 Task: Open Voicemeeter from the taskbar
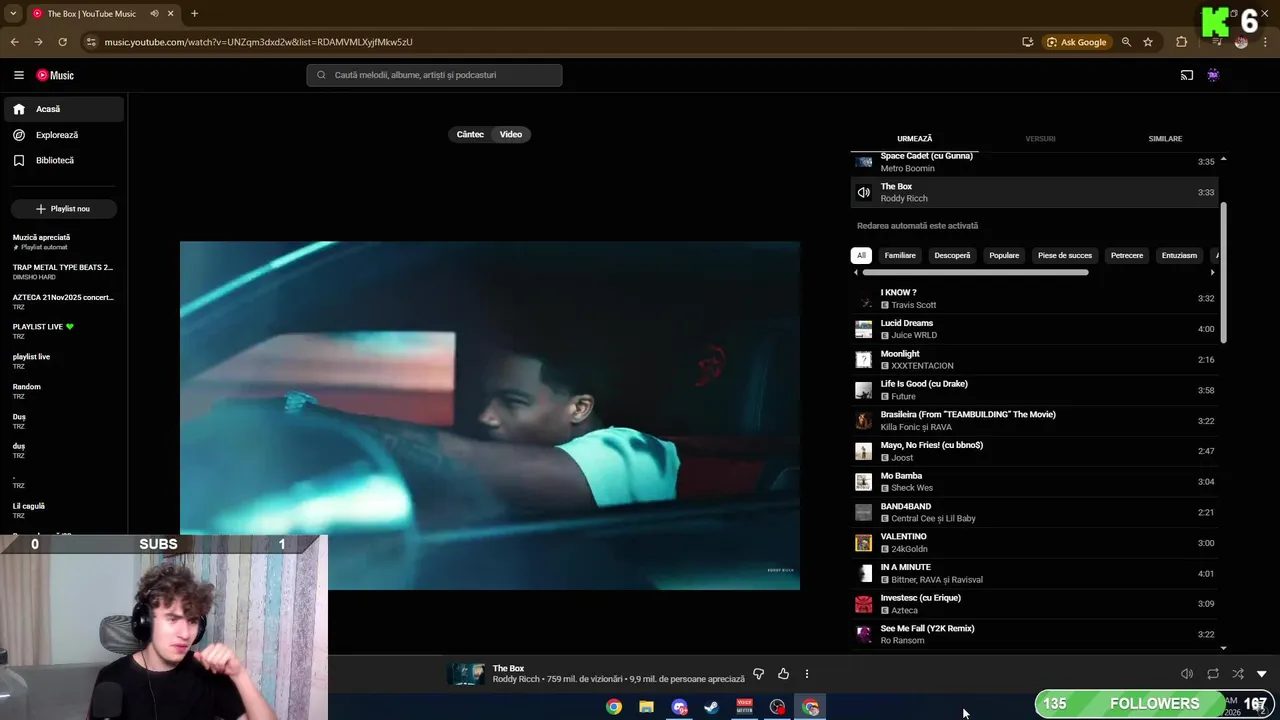(744, 707)
